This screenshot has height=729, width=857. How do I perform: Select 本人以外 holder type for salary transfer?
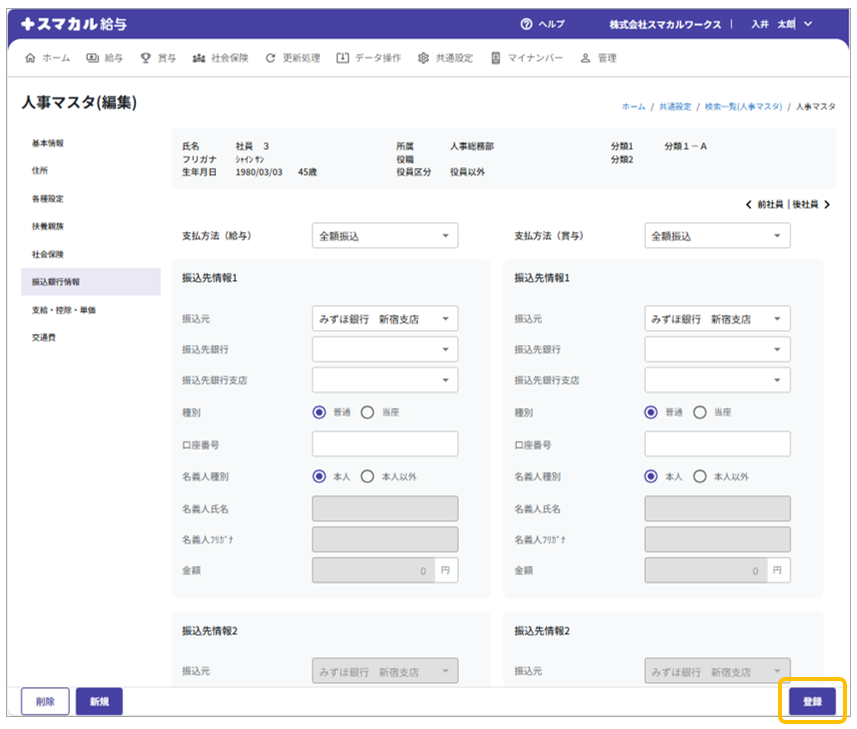[x=367, y=477]
